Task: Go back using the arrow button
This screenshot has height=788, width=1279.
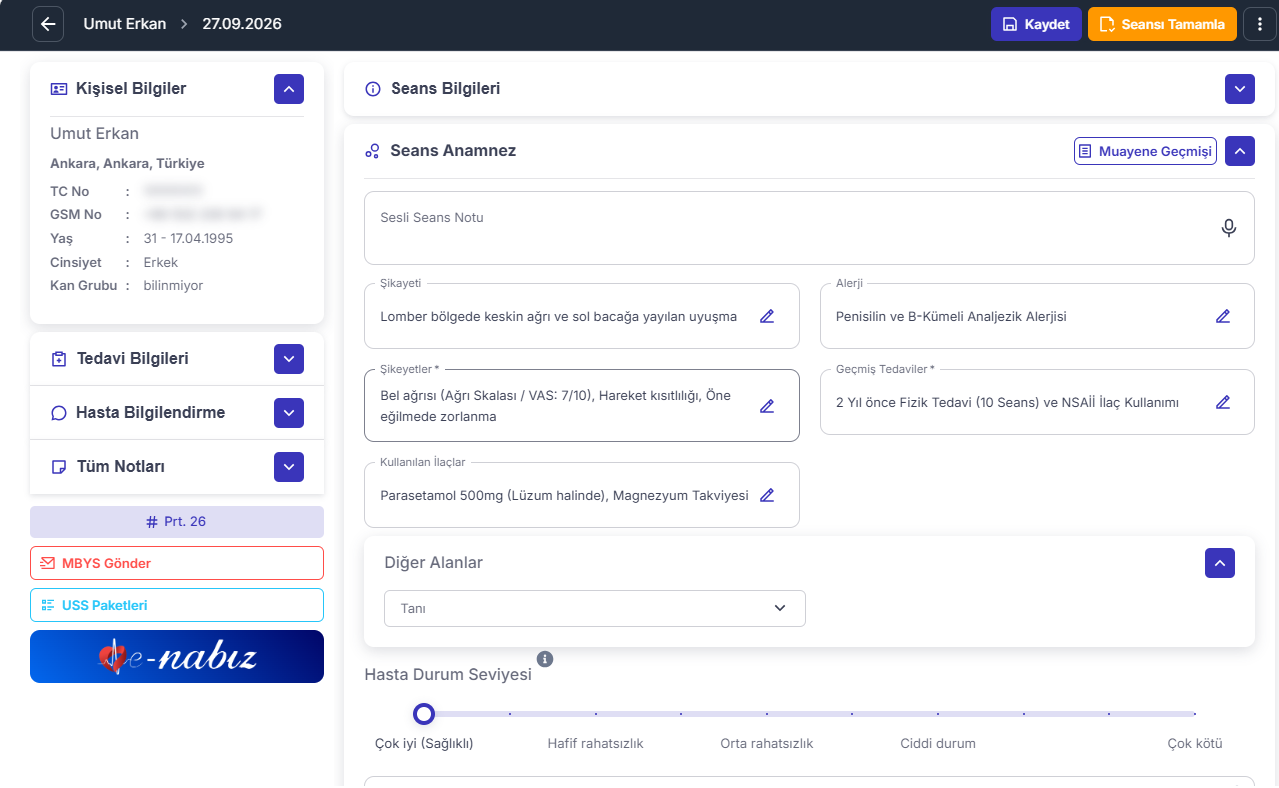Action: (48, 24)
